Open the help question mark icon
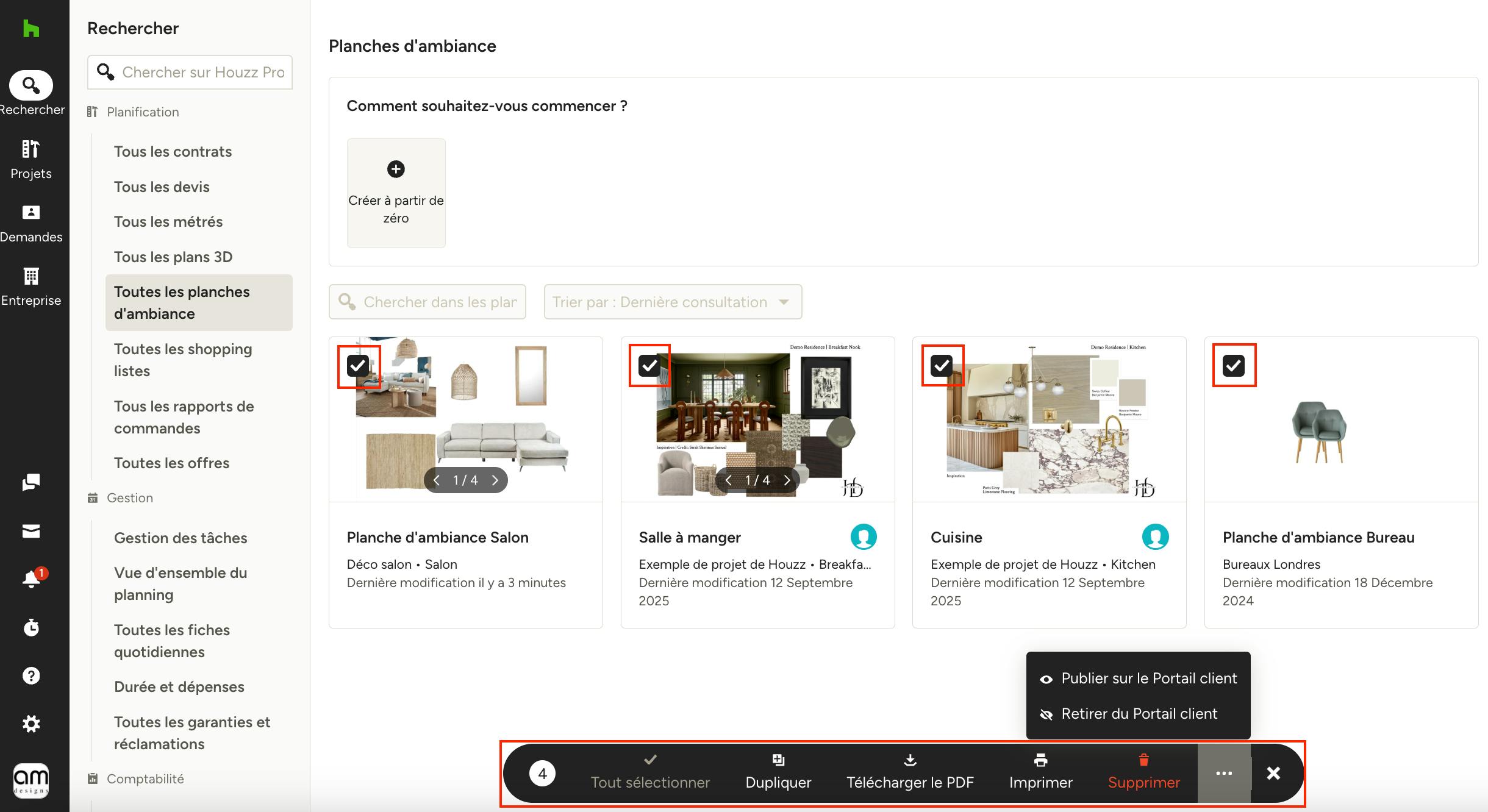This screenshot has height=812, width=1488. point(31,675)
